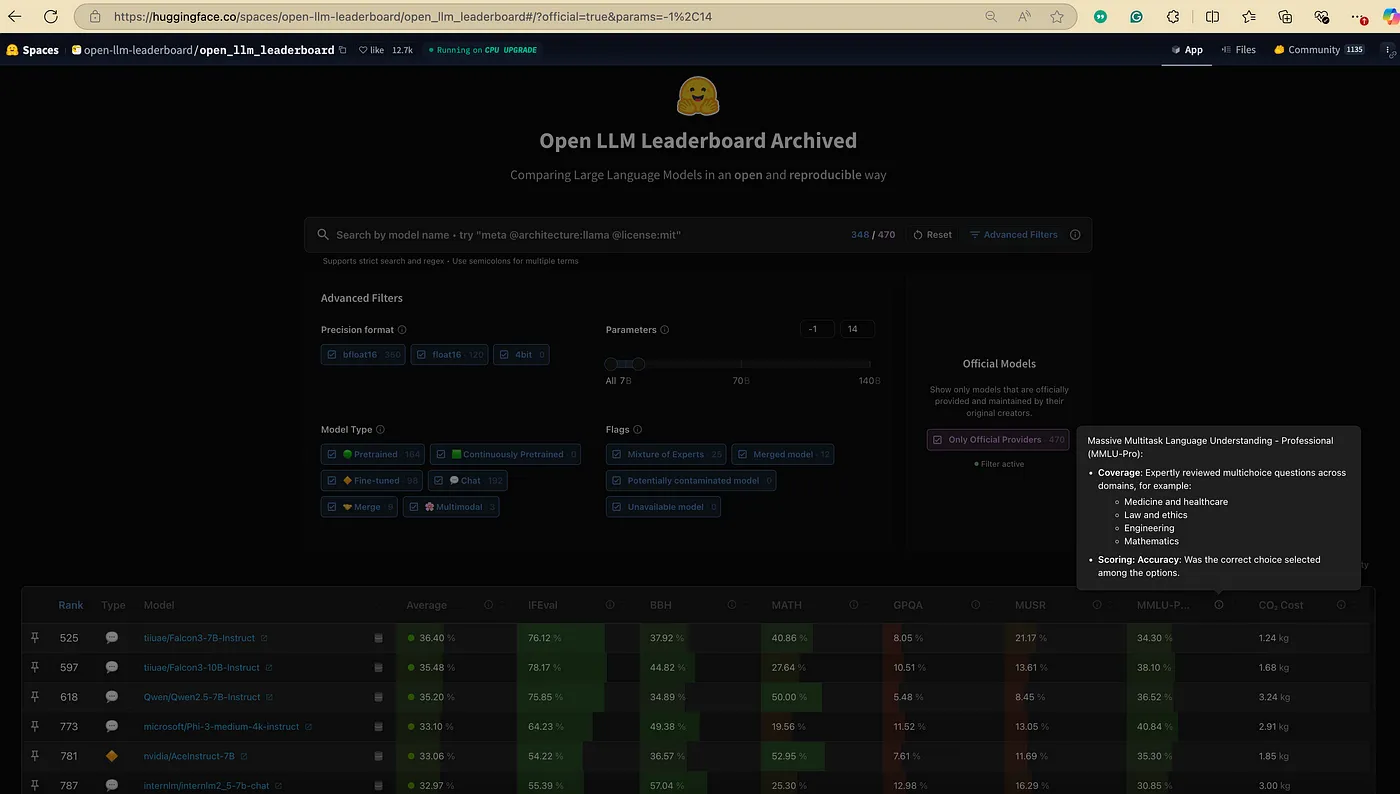1400x794 pixels.
Task: Toggle the Multimodal model type filter
Action: (451, 507)
